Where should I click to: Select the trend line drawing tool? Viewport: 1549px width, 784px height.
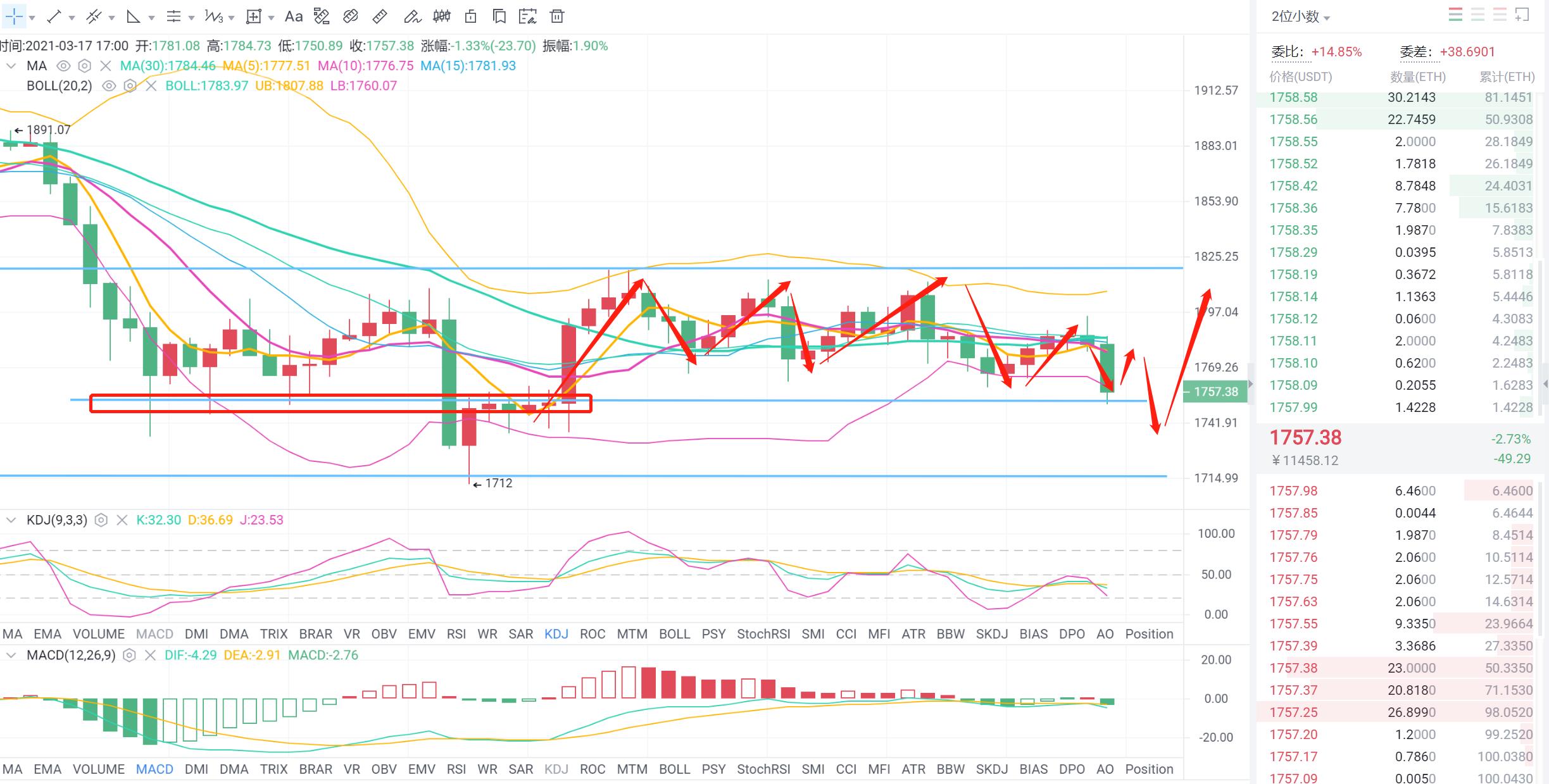point(54,16)
